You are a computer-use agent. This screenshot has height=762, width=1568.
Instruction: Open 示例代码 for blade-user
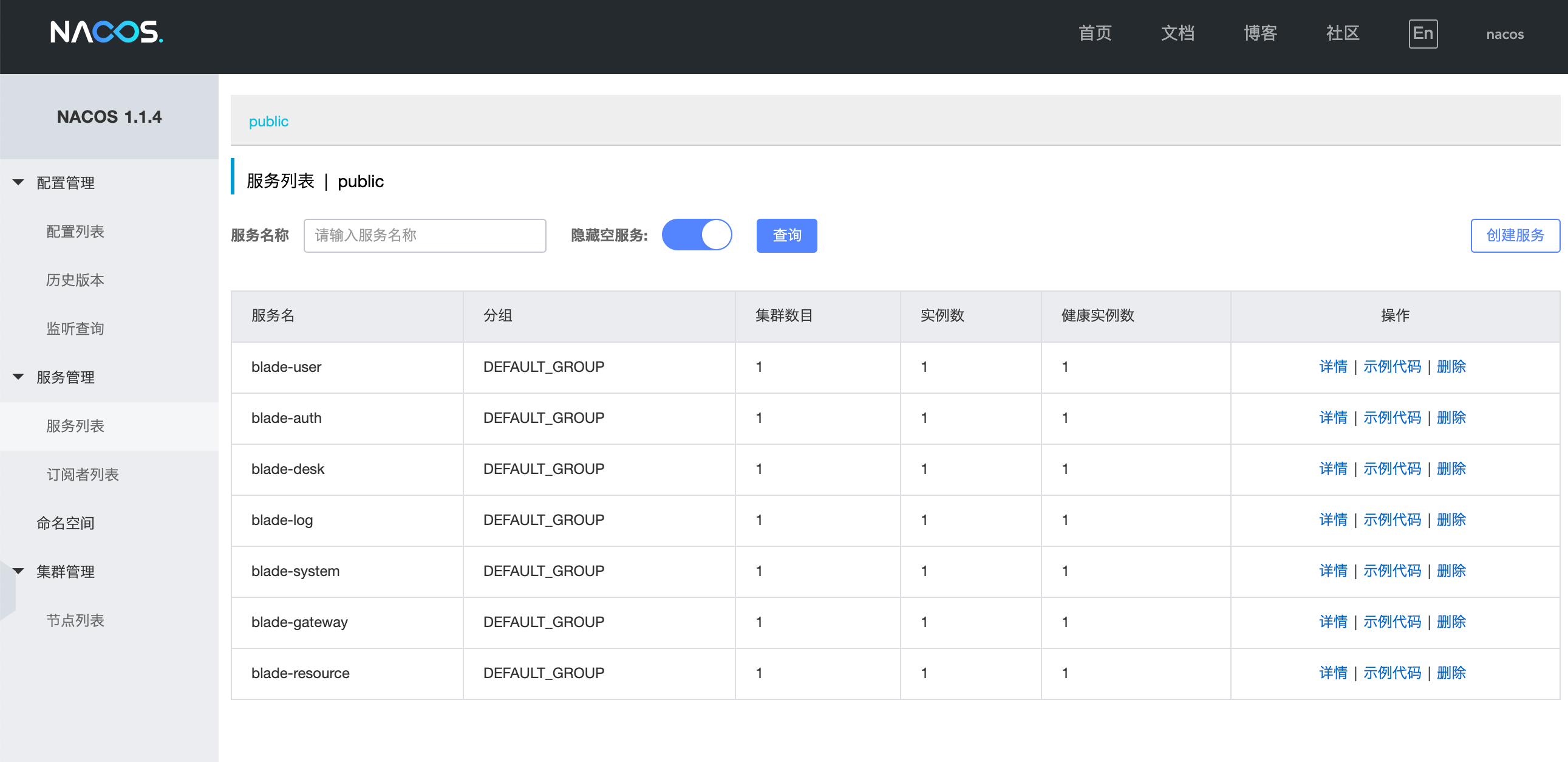[1392, 366]
